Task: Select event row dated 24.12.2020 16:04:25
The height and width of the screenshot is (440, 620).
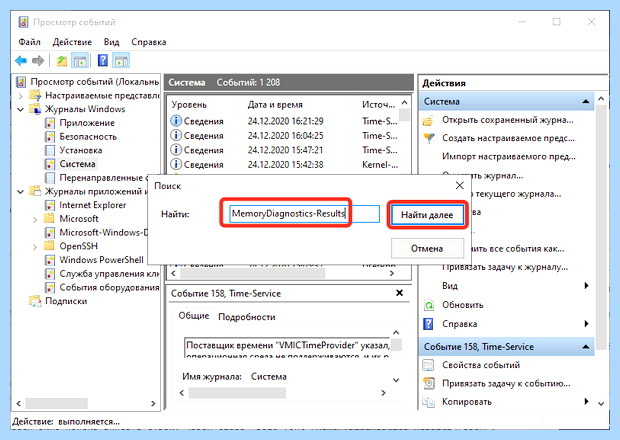Action: pos(285,136)
